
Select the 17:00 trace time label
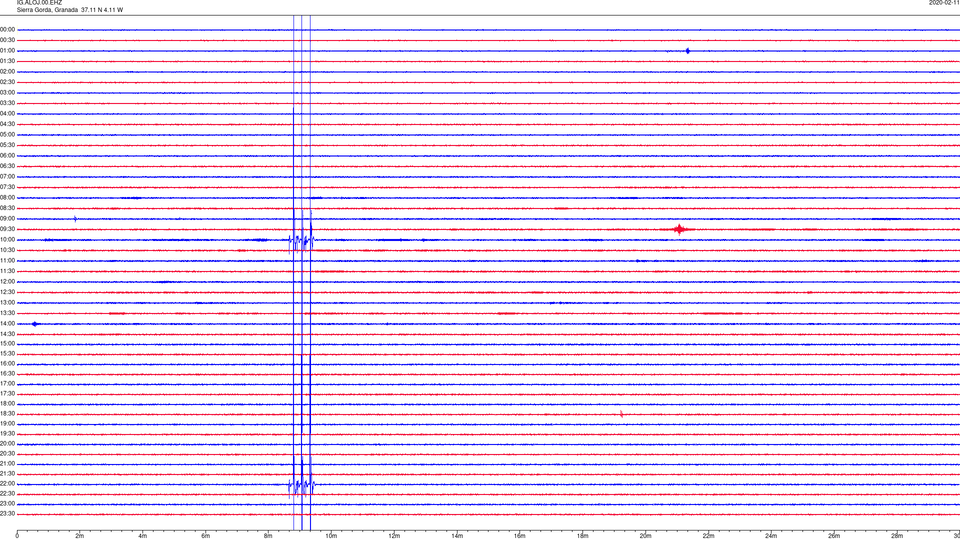tap(7, 384)
